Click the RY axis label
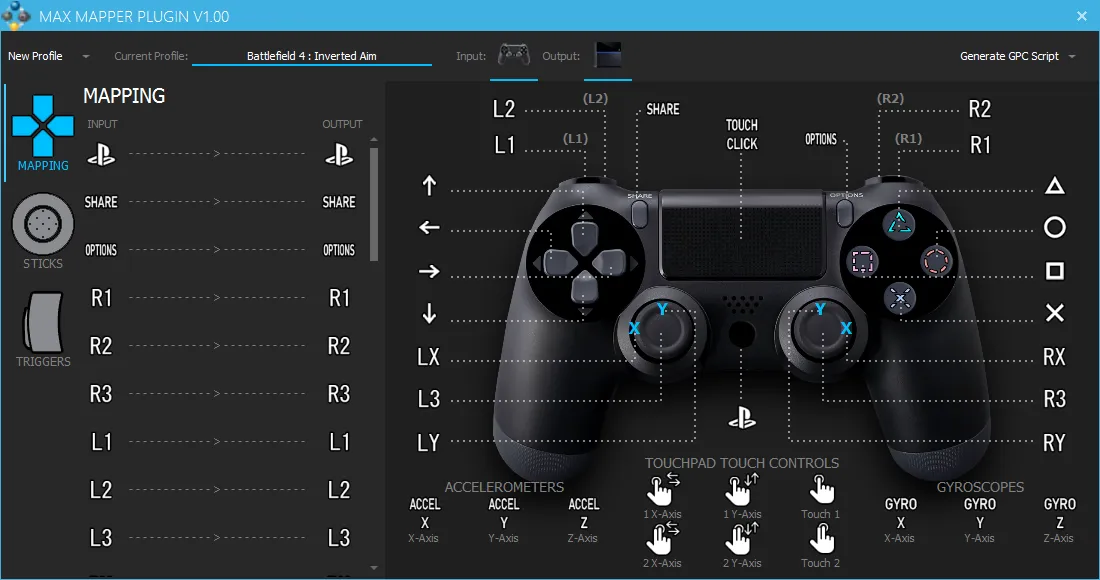Screen dimensions: 1100x580 pyautogui.click(x=1054, y=443)
